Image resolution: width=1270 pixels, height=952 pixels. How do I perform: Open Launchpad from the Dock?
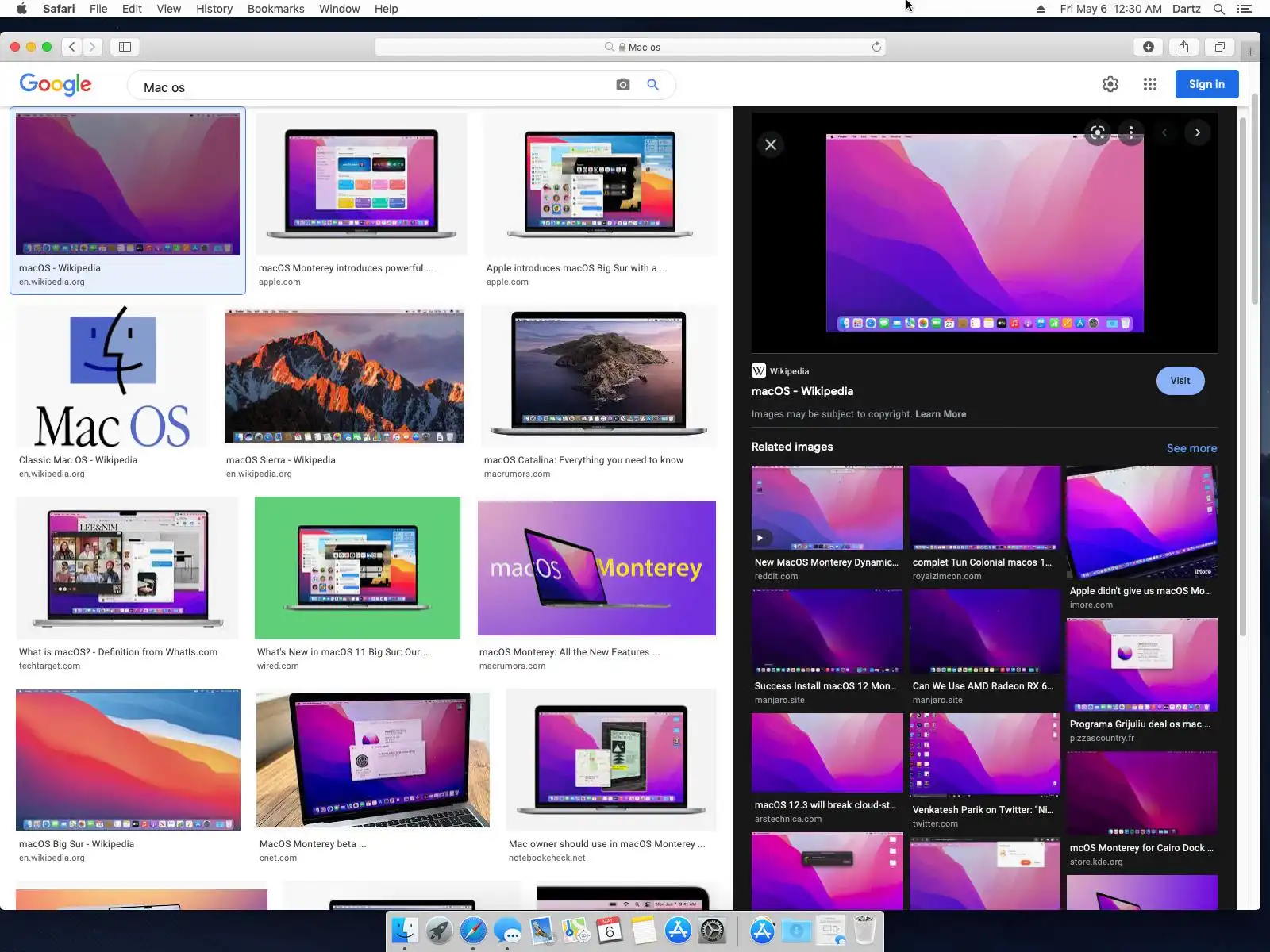pyautogui.click(x=439, y=930)
